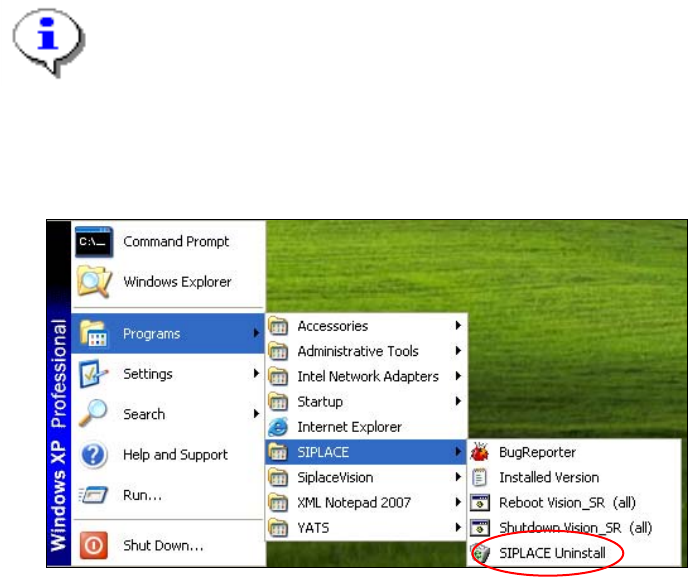This screenshot has width=688, height=577.
Task: Click the blue information speech bubble icon
Action: pos(48,43)
